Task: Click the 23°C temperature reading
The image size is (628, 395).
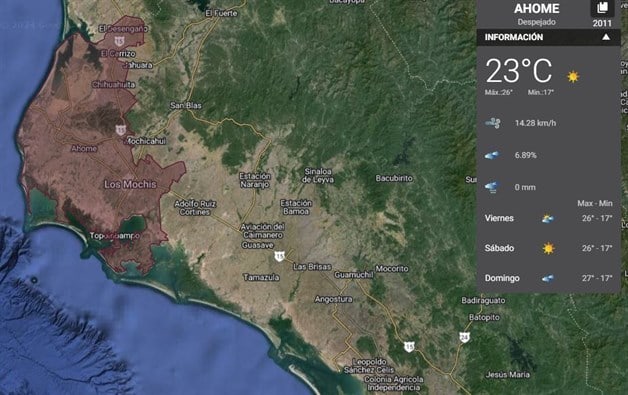Action: pos(519,71)
